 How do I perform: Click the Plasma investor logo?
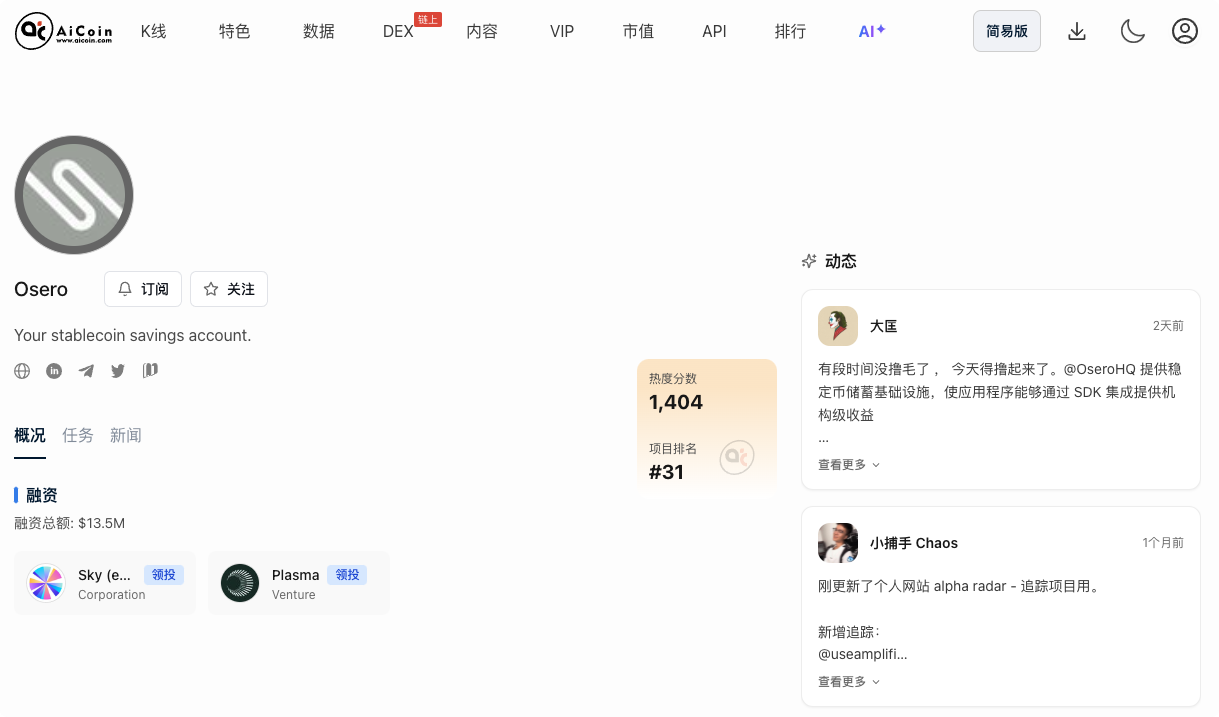tap(240, 583)
